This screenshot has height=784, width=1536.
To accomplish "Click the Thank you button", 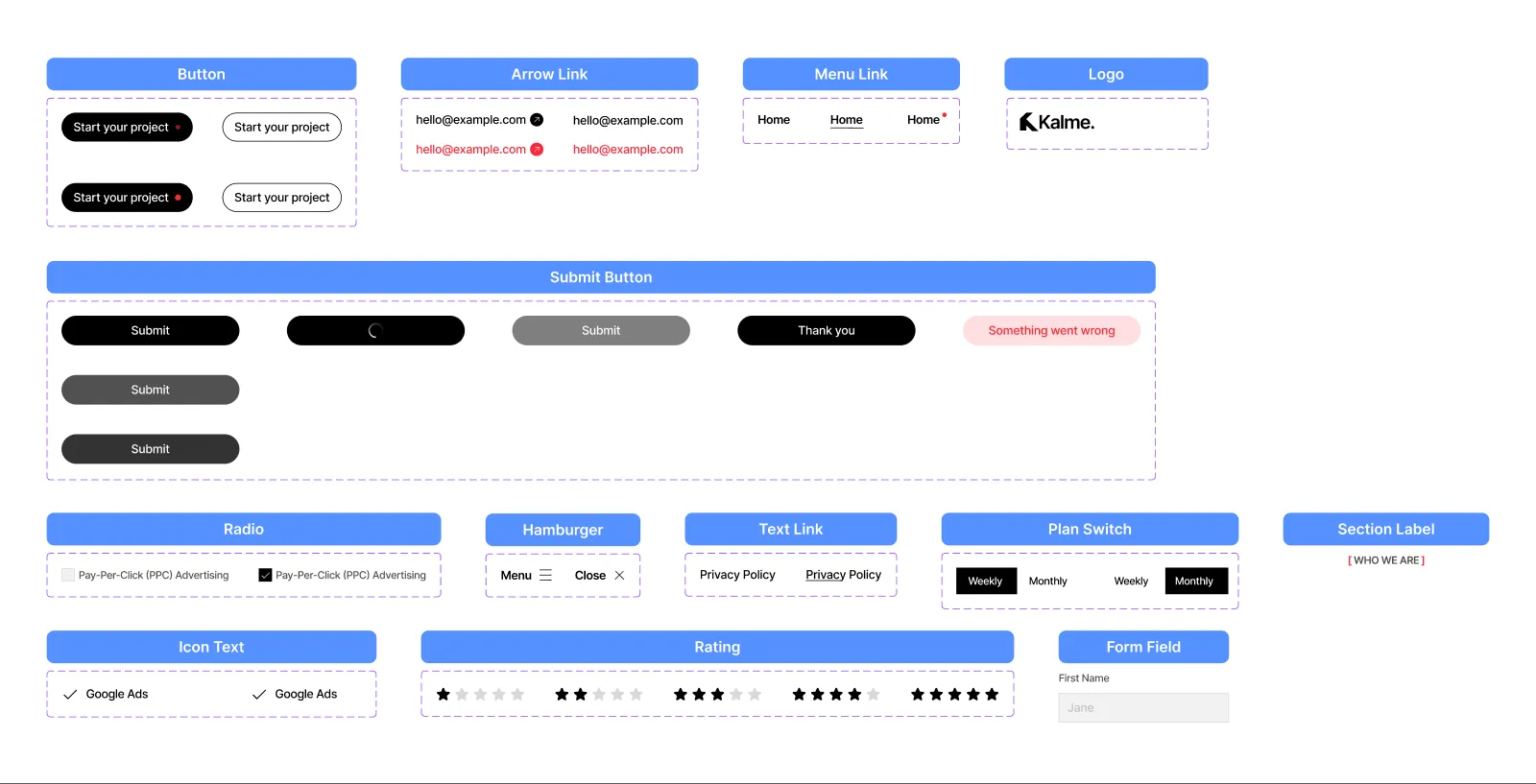I will pyautogui.click(x=827, y=330).
